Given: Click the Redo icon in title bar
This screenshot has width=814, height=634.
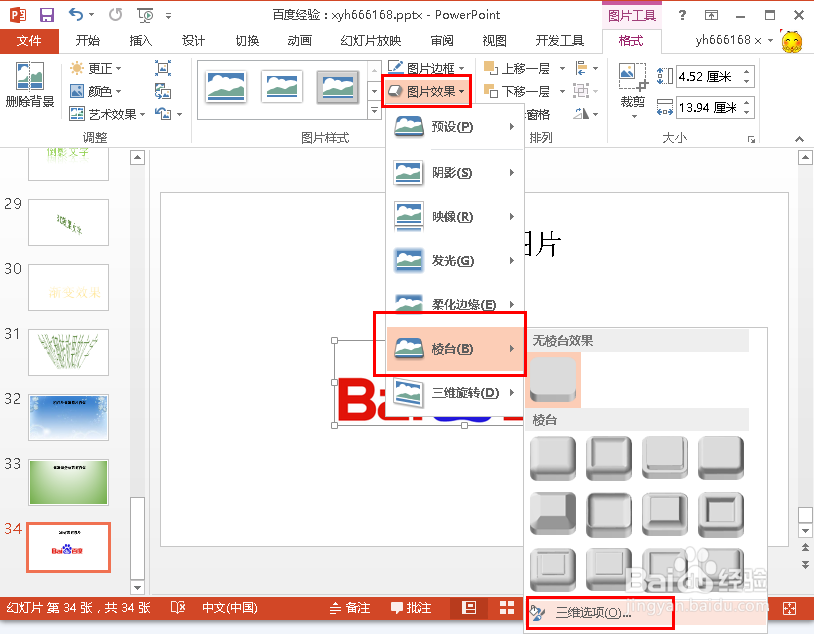Looking at the screenshot, I should coord(115,15).
